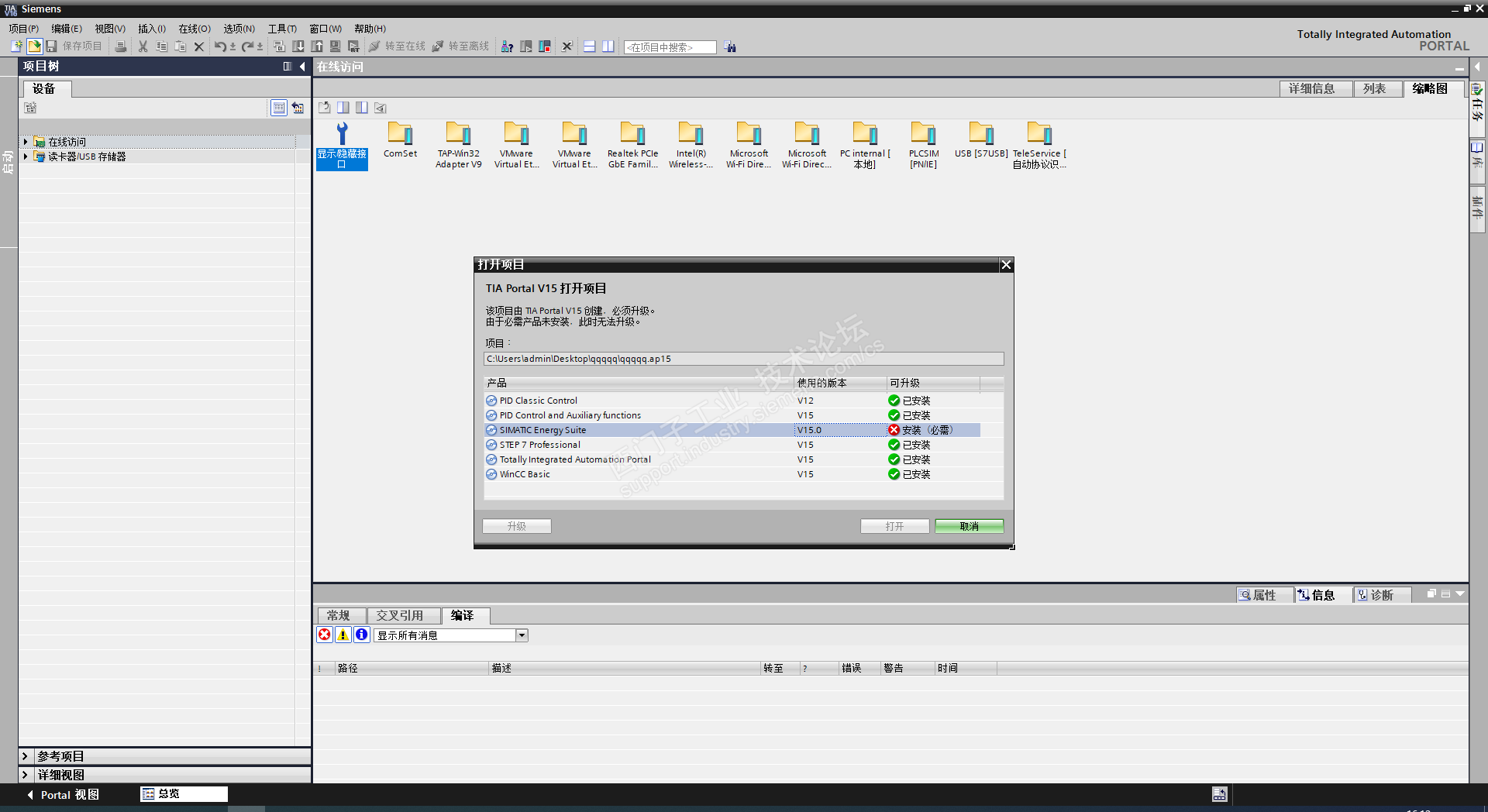Redo the last undone action
Screen dimensions: 1488x812
tap(247, 46)
